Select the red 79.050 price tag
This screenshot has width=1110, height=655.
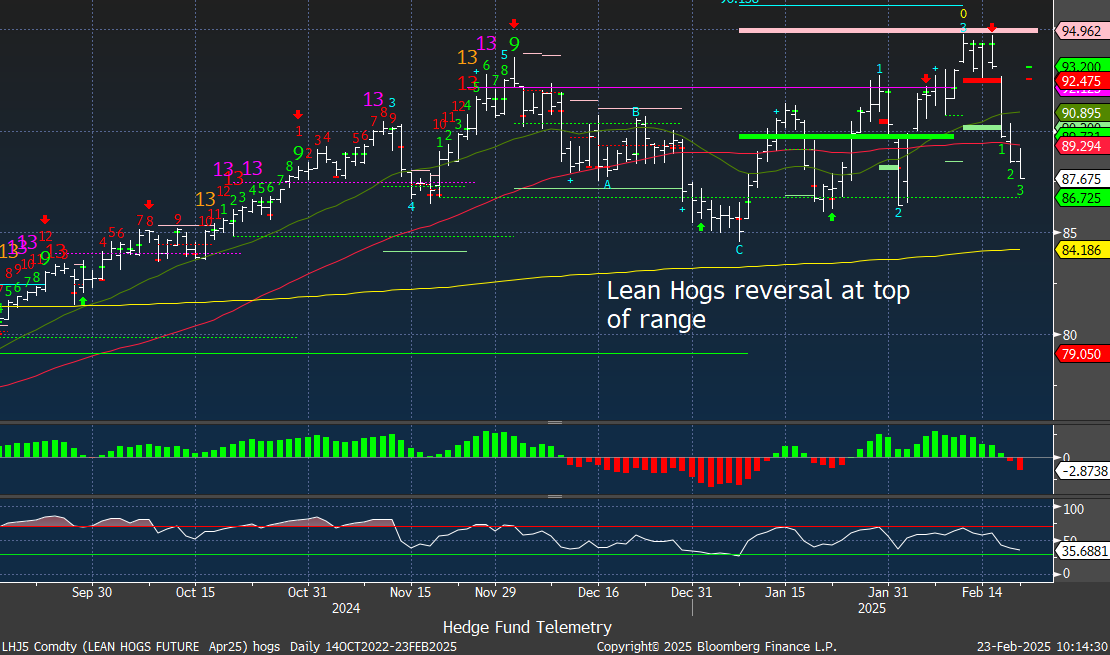(x=1081, y=354)
